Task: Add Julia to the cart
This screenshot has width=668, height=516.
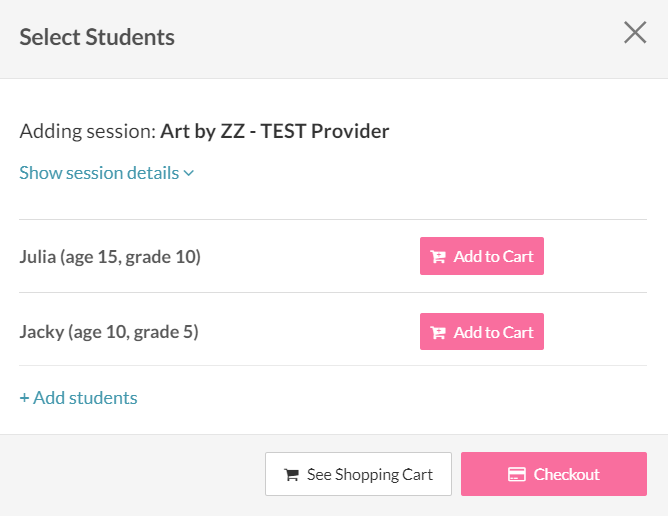Action: coord(482,256)
